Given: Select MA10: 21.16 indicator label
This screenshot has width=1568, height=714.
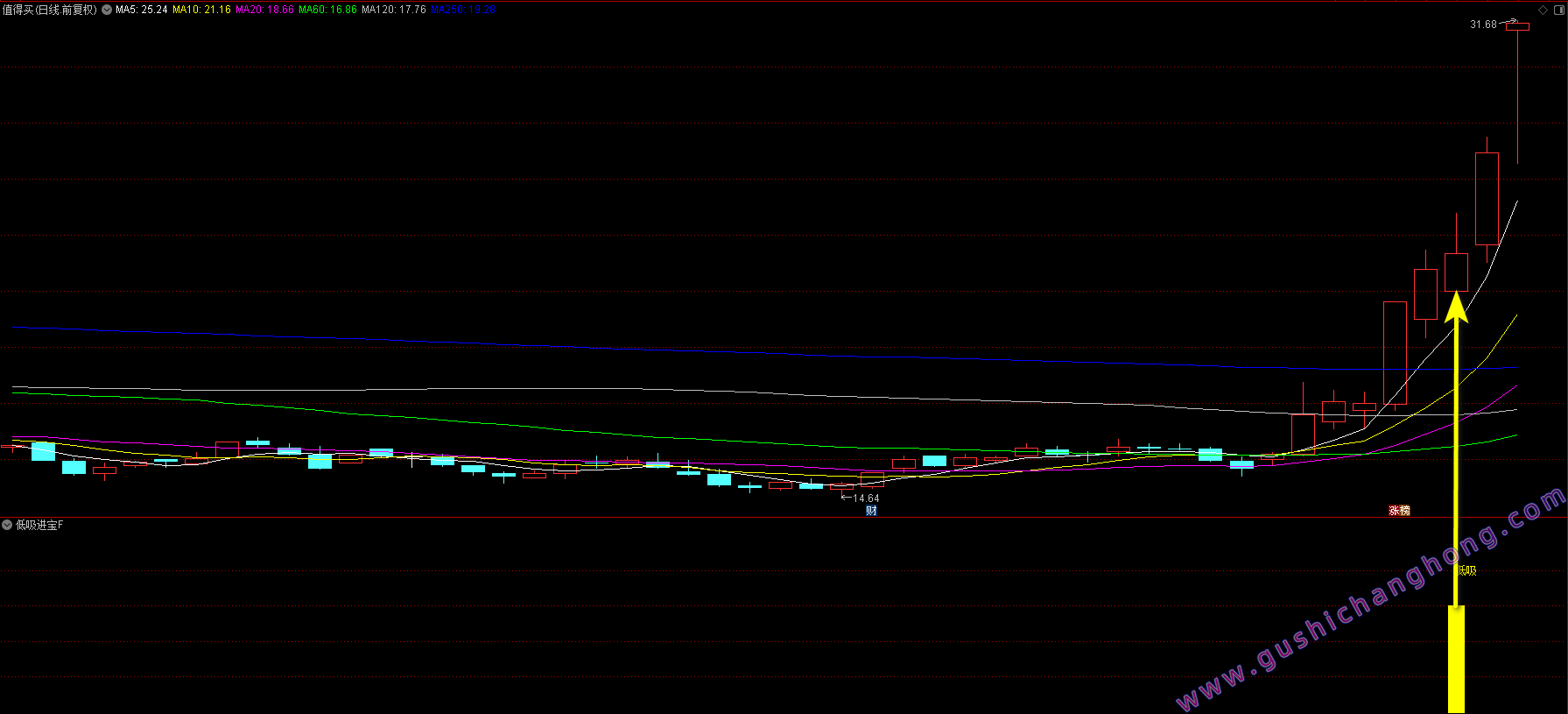Looking at the screenshot, I should pyautogui.click(x=201, y=10).
